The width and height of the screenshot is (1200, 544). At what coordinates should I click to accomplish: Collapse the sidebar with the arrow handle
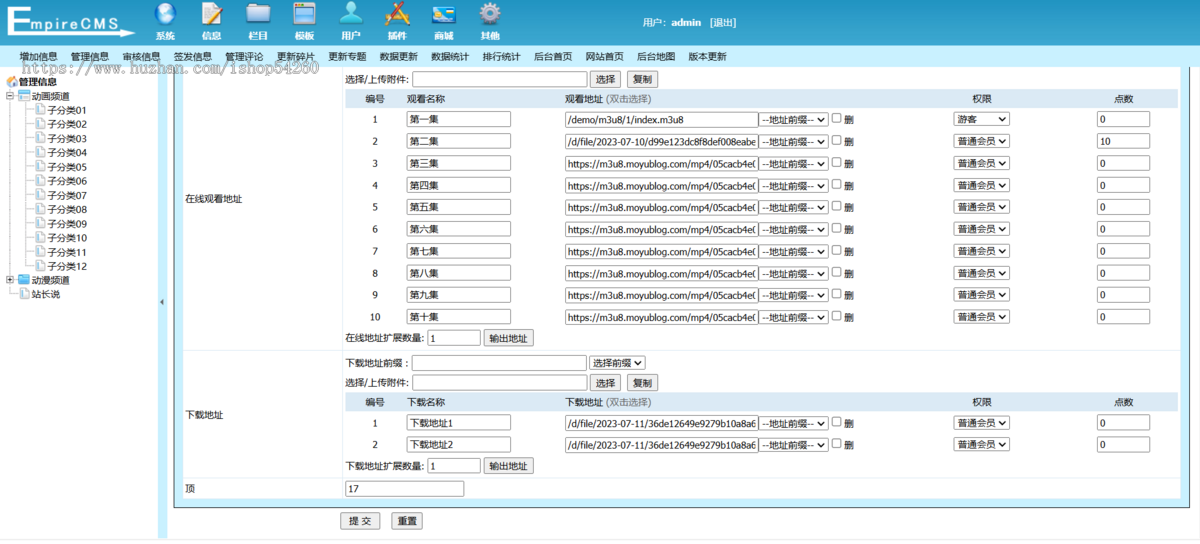(x=162, y=301)
